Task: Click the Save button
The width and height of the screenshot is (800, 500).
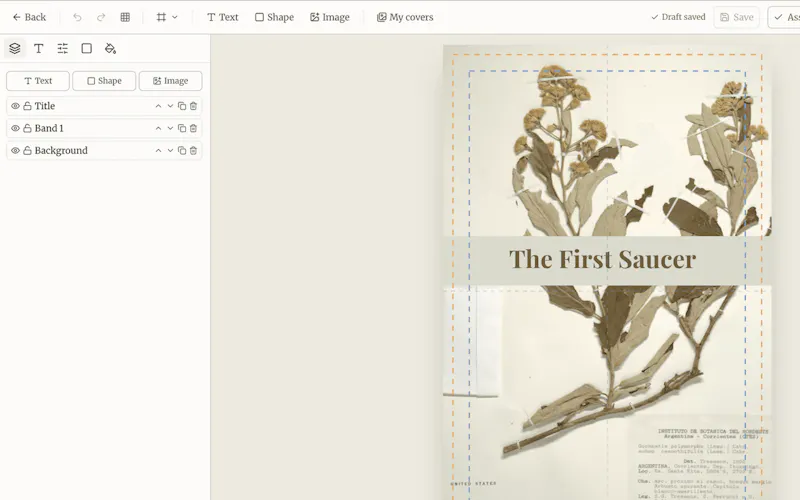Action: click(737, 17)
